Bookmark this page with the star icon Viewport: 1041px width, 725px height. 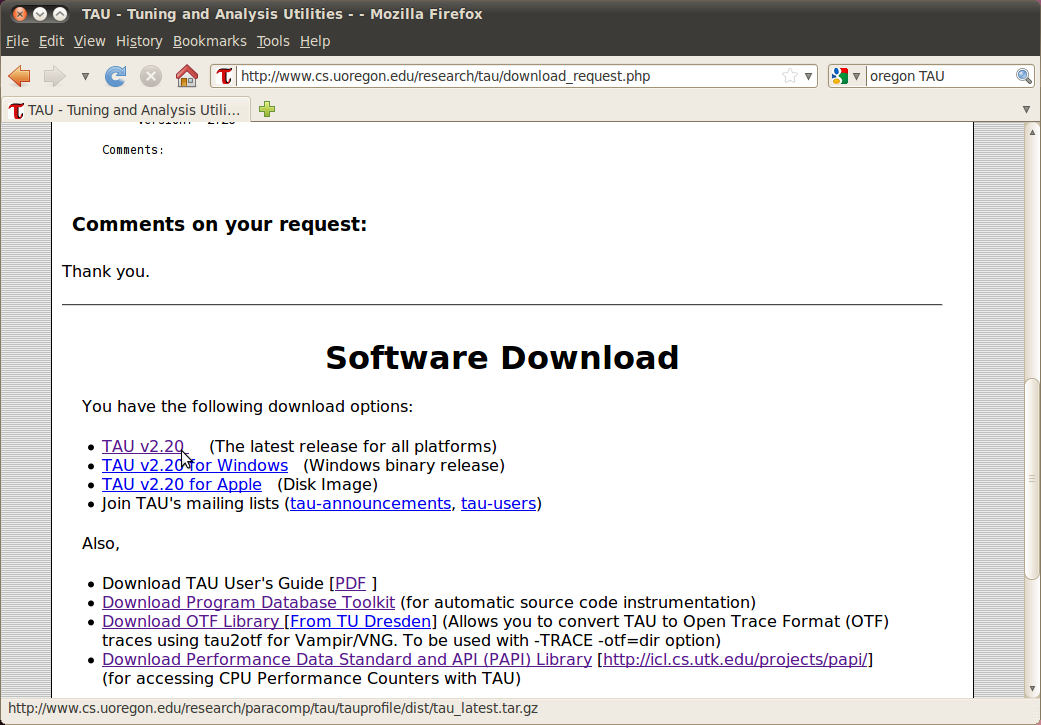click(789, 76)
